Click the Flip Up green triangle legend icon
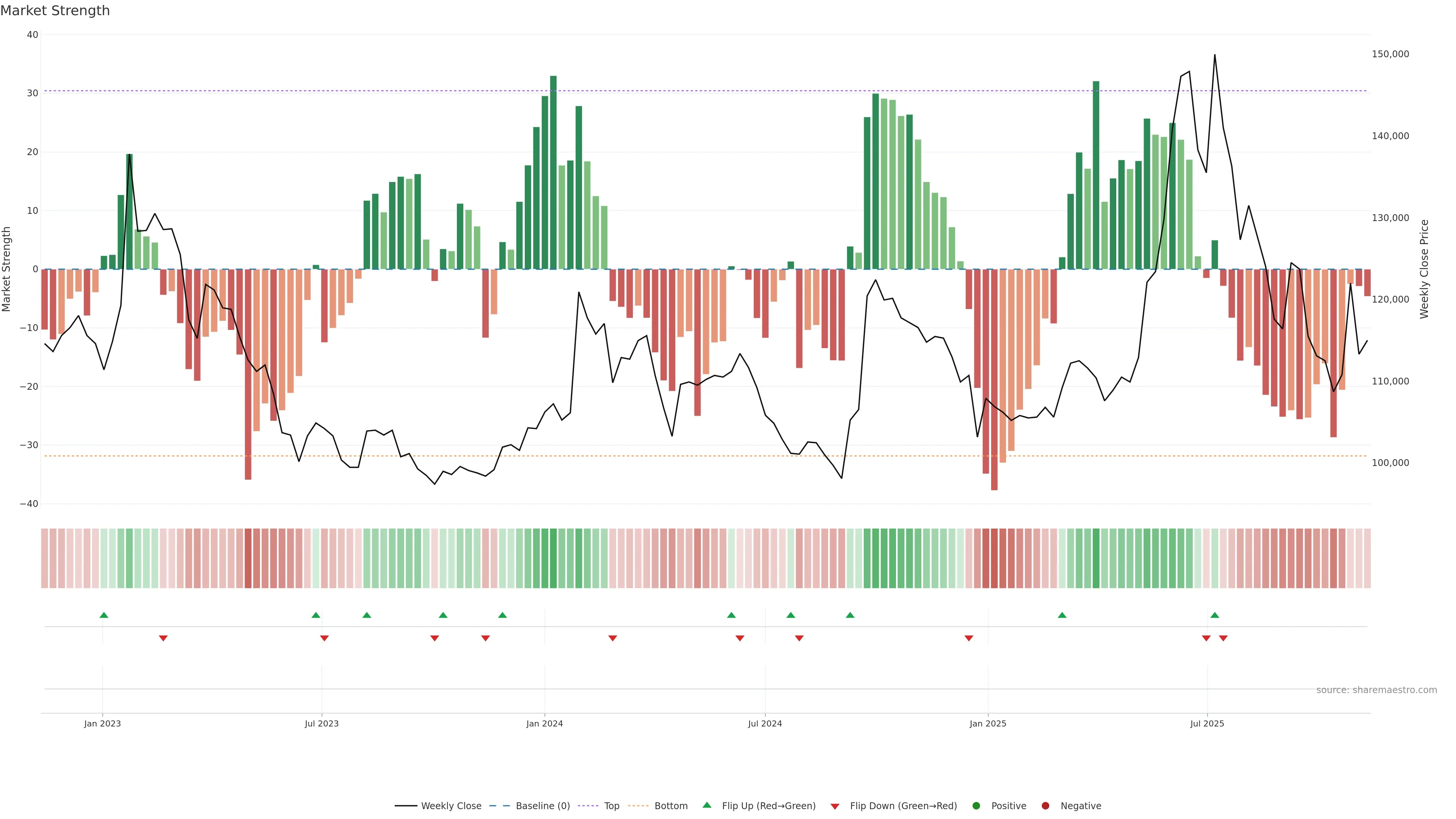This screenshot has width=1456, height=819. tap(706, 805)
